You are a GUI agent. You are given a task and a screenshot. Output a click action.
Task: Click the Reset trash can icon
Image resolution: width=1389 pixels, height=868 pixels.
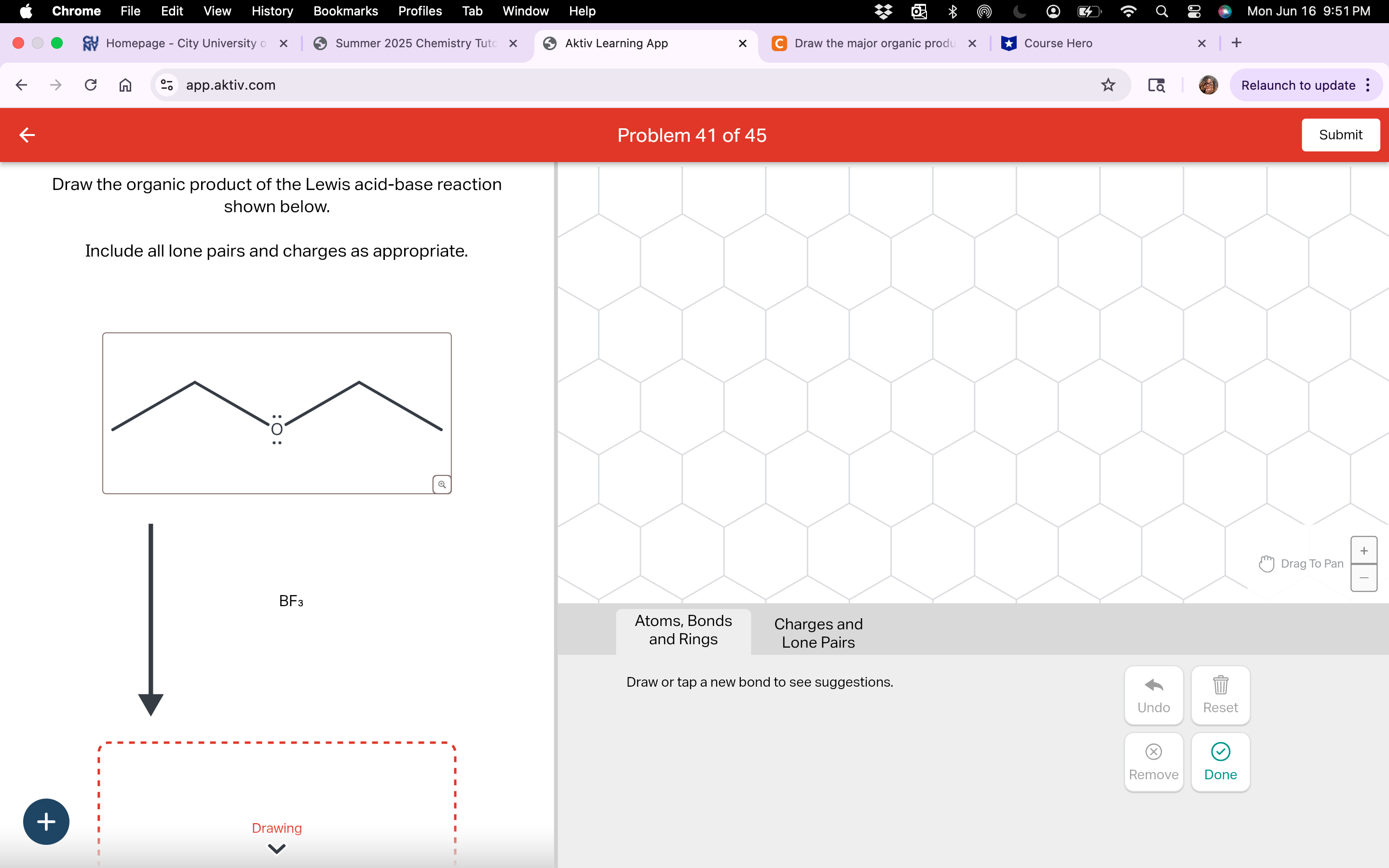(1220, 684)
